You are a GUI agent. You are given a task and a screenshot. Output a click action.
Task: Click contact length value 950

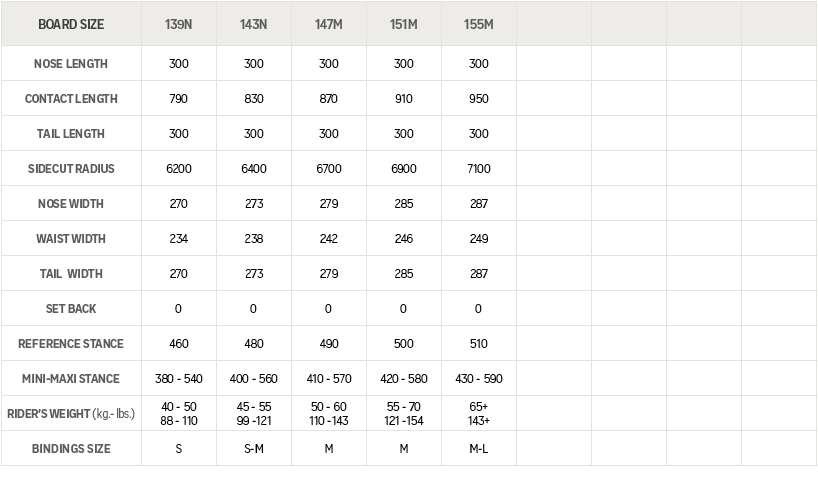(x=478, y=99)
